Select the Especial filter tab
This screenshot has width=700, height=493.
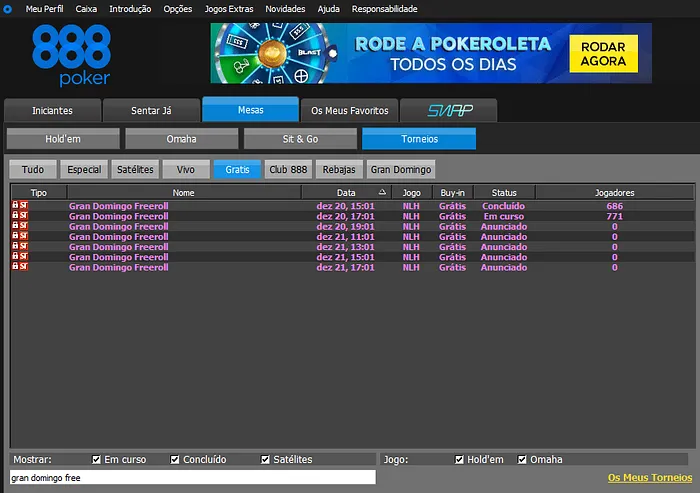click(x=84, y=169)
